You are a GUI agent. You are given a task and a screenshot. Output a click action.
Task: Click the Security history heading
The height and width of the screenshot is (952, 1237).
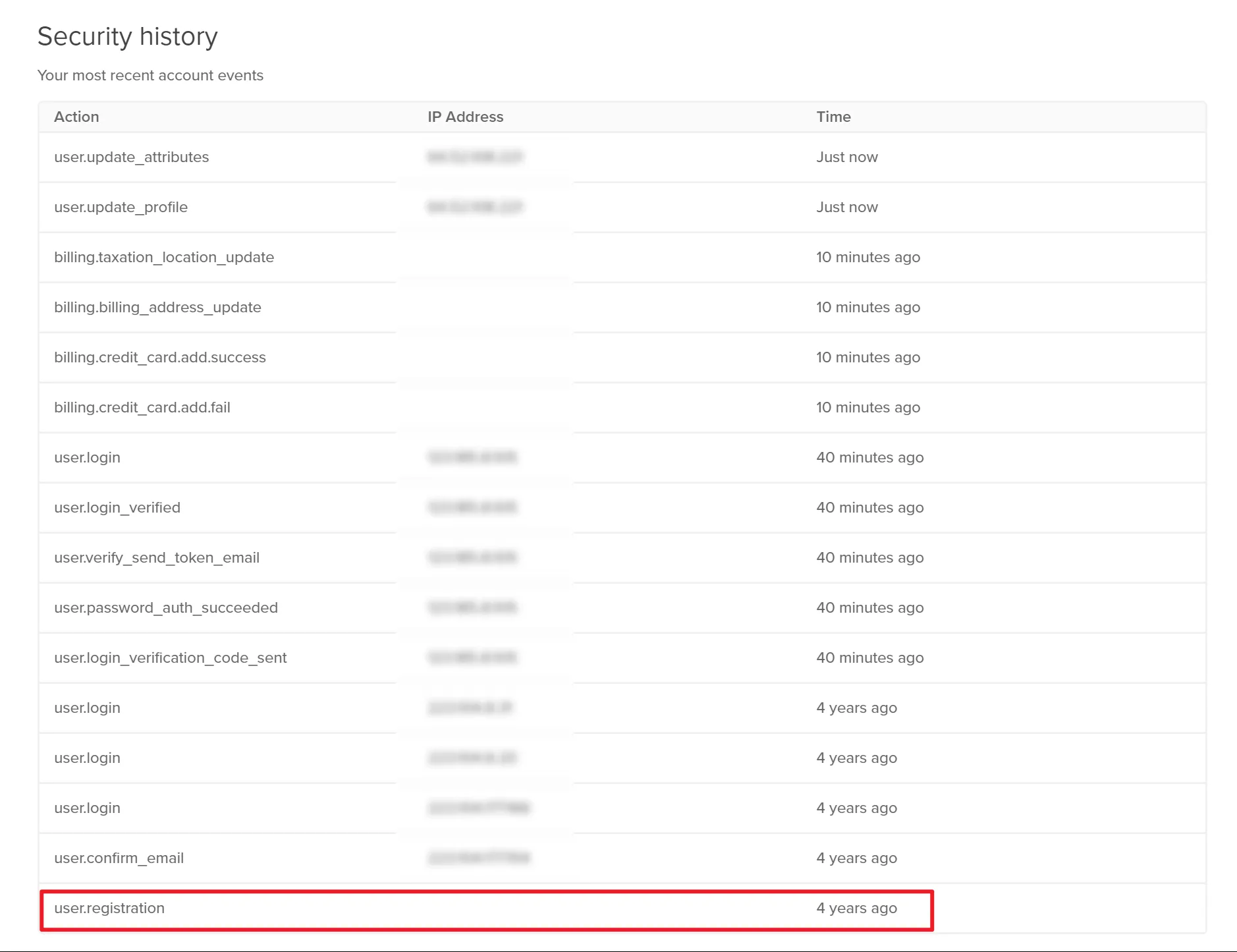[x=127, y=36]
